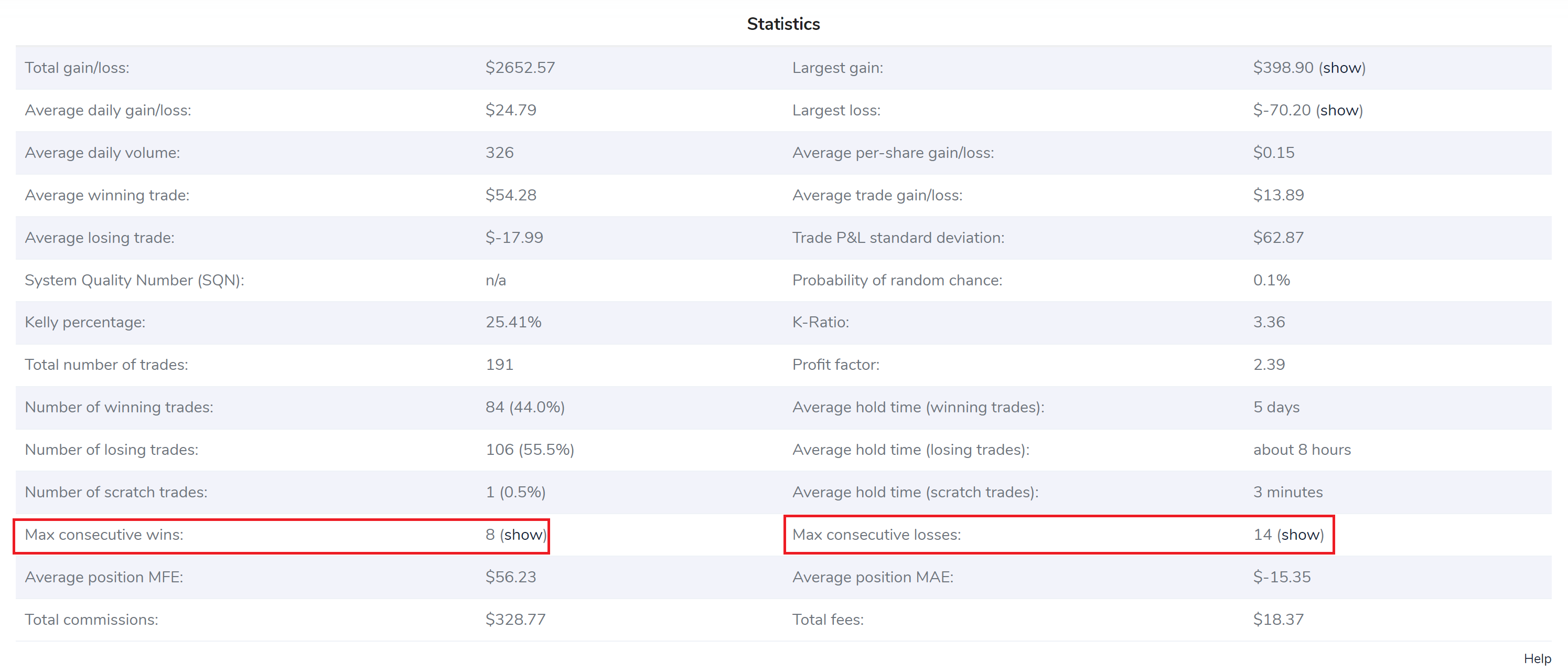Show the largest loss trade details
Screen dimensions: 1568x671
click(x=1340, y=110)
